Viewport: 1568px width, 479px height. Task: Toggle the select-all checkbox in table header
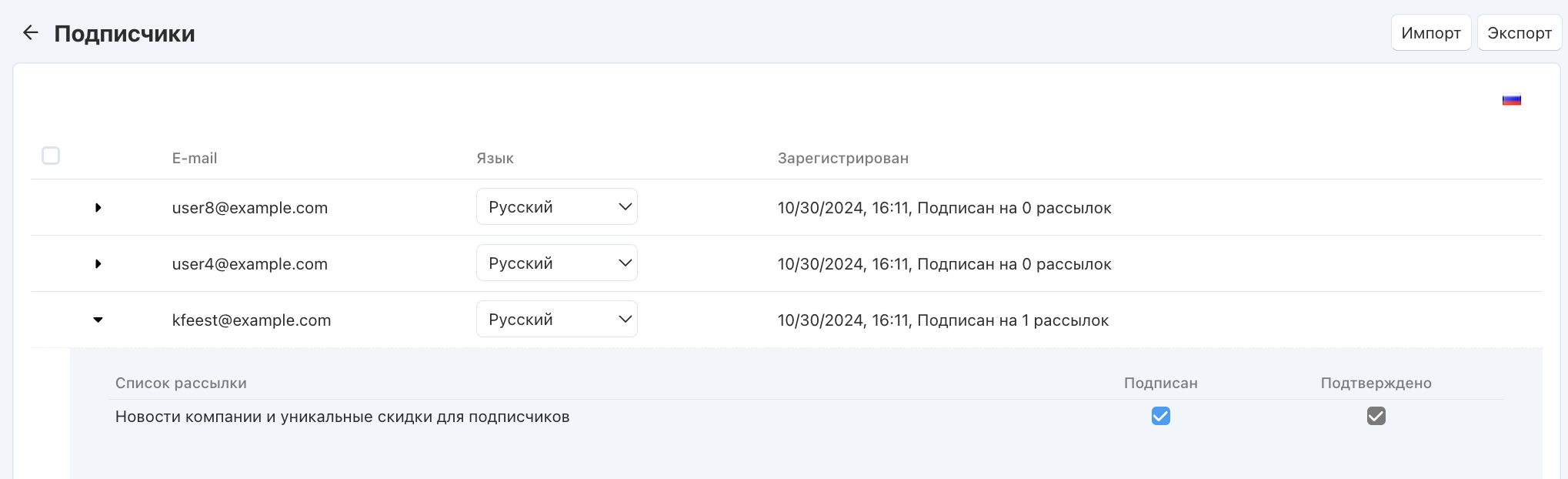(51, 156)
